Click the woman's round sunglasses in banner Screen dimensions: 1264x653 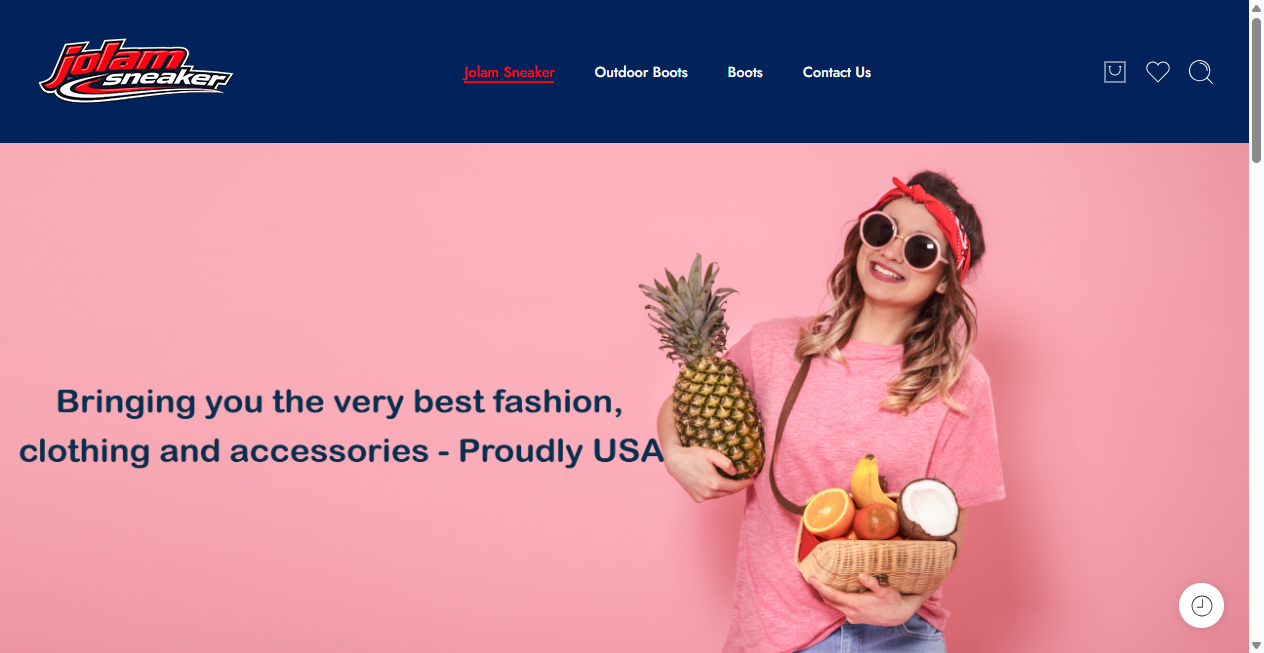[902, 240]
